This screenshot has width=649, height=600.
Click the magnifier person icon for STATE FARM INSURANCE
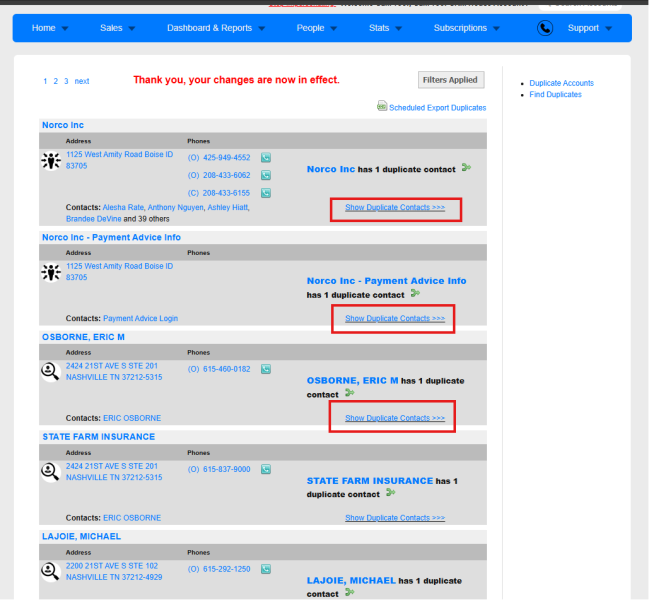coord(50,472)
